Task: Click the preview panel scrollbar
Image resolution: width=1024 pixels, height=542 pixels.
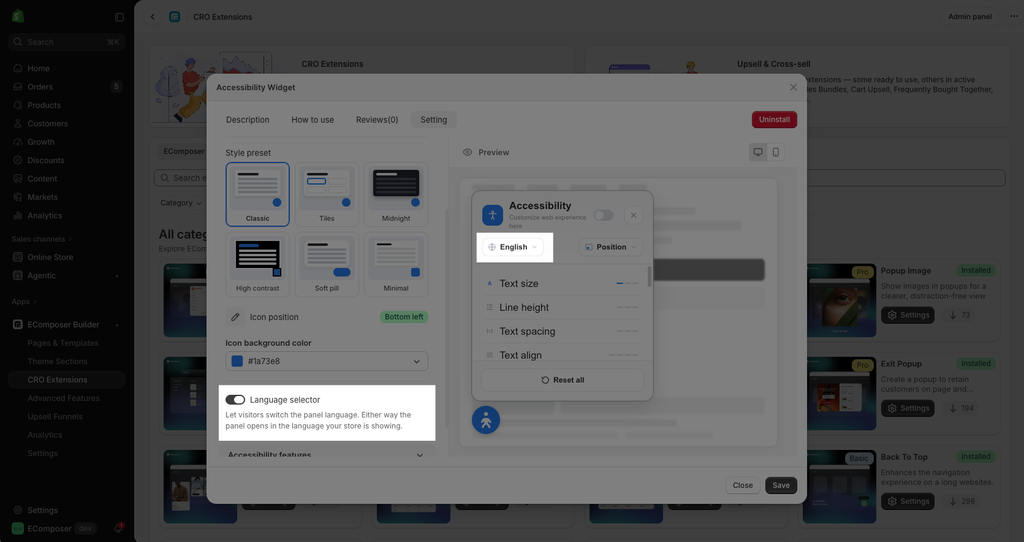Action: (649, 276)
